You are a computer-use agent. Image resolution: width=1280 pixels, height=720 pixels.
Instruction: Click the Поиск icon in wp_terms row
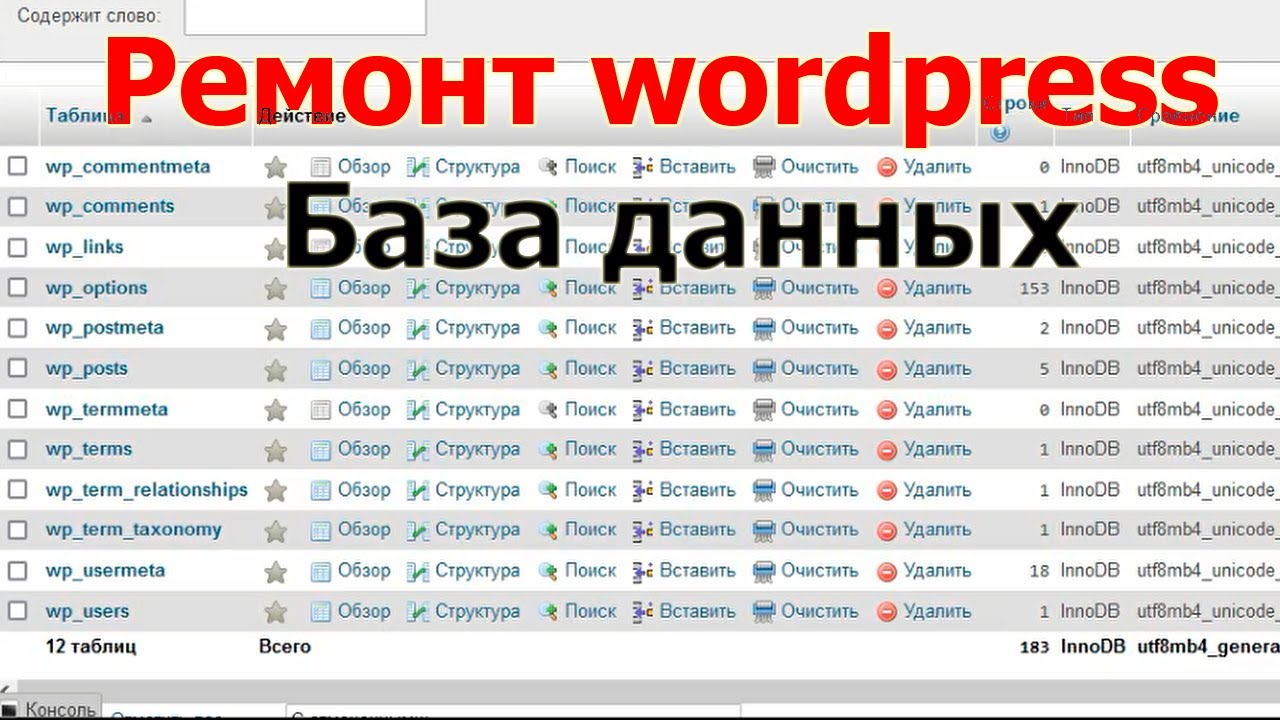point(547,450)
